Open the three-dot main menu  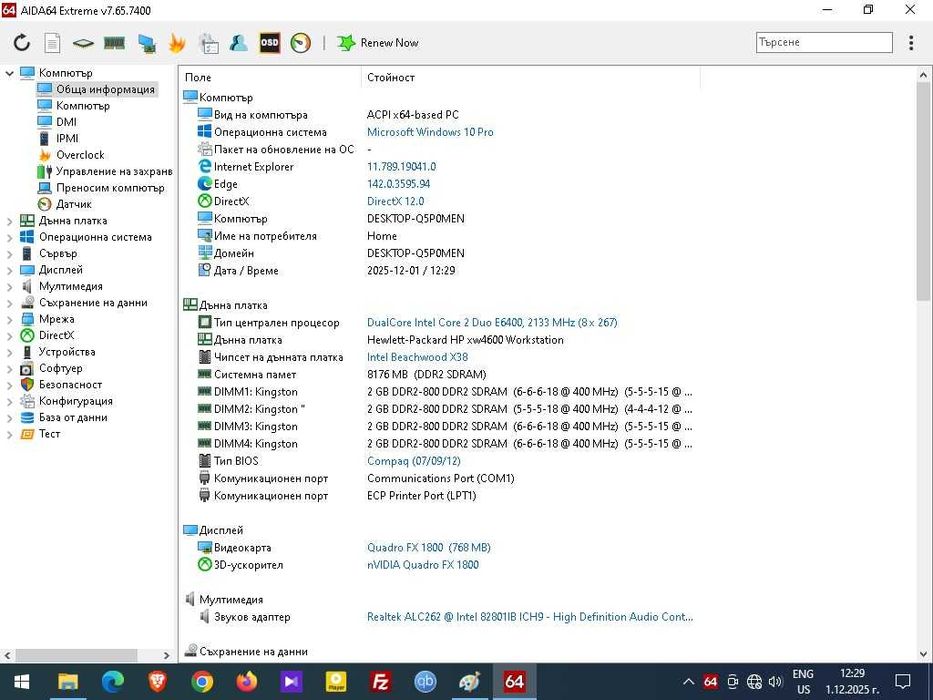911,42
